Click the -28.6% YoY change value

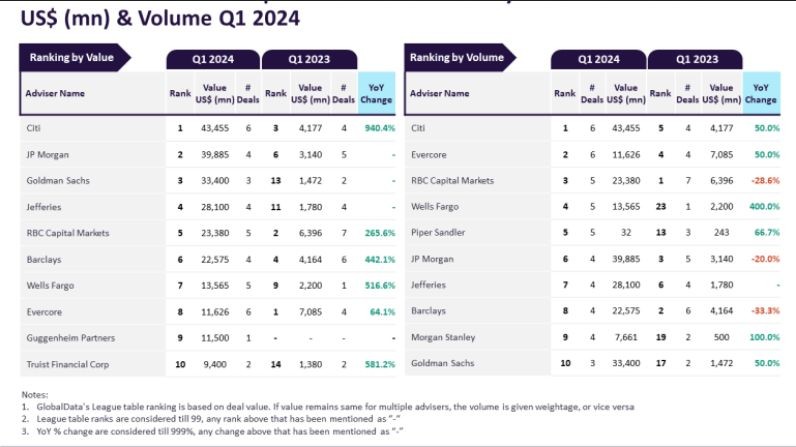tap(765, 180)
